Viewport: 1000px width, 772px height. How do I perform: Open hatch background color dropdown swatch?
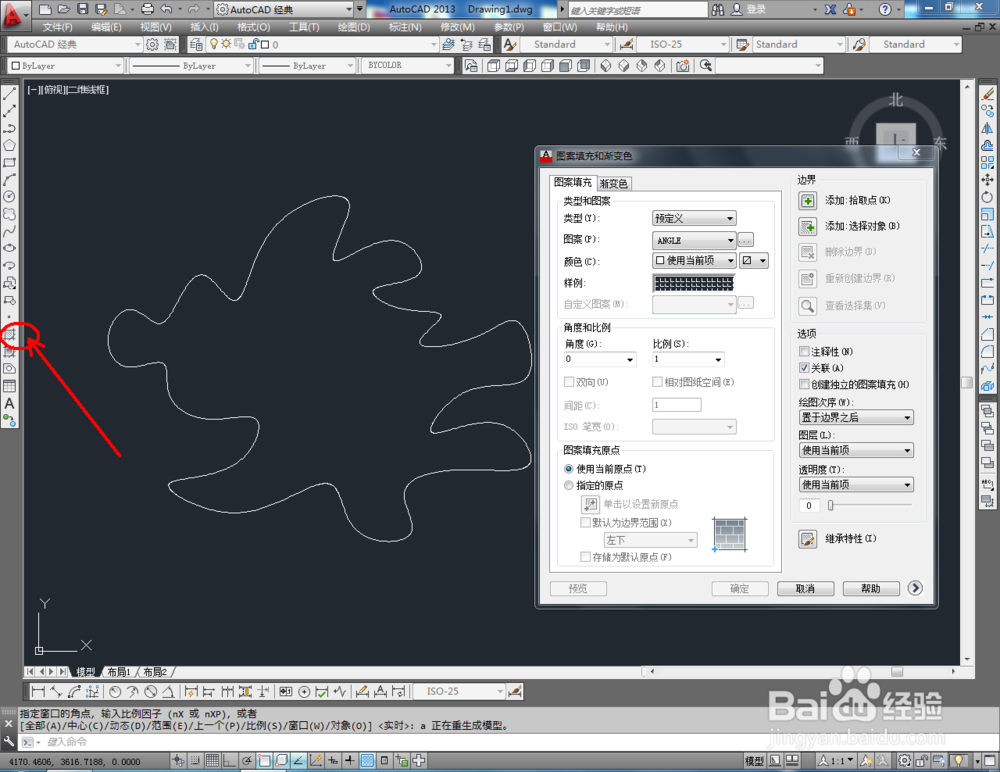[x=753, y=260]
